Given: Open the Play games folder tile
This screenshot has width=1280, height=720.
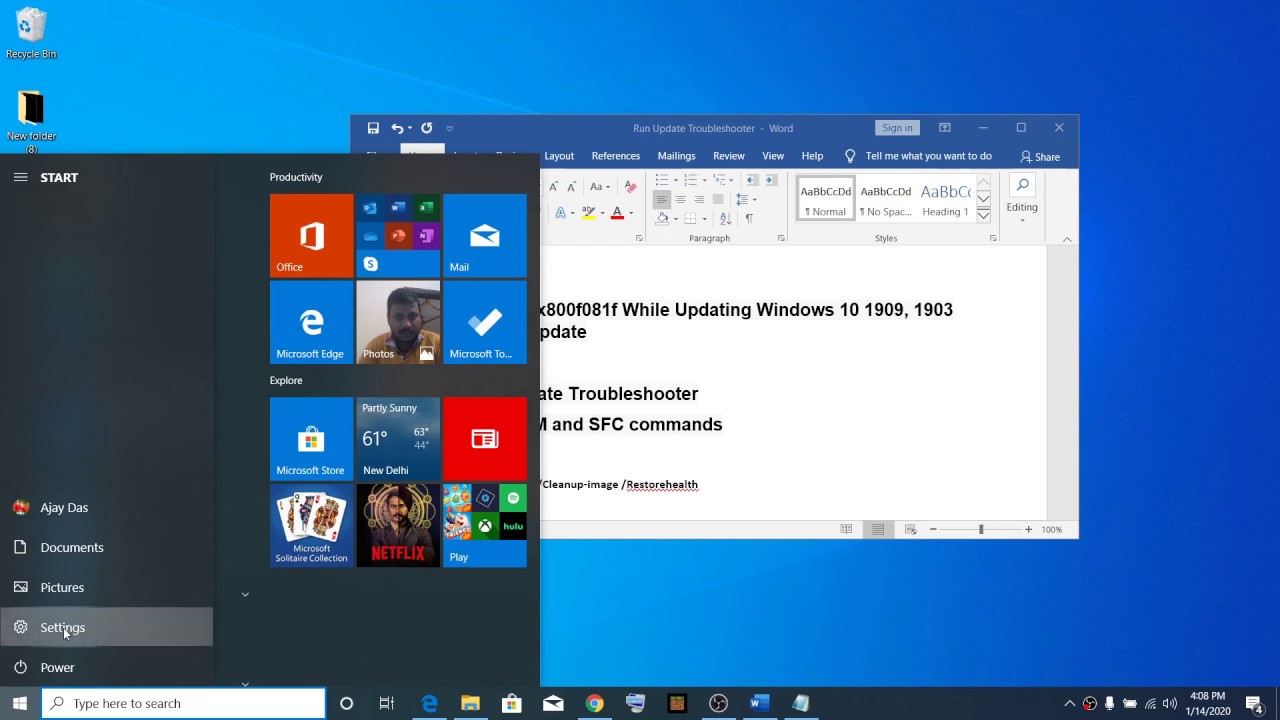Looking at the screenshot, I should [484, 526].
